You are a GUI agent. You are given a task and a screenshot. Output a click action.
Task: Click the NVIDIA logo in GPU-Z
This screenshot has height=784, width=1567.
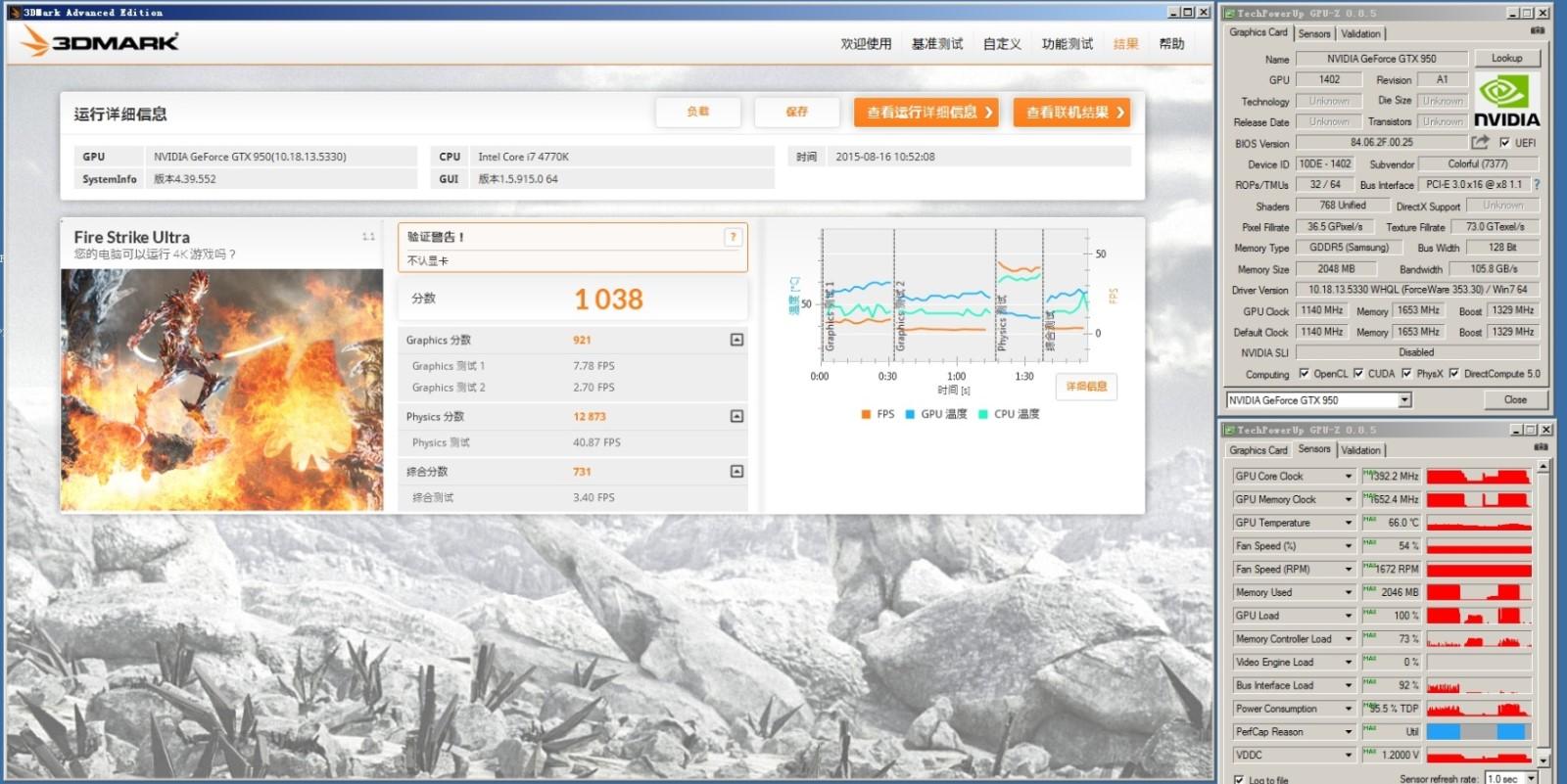tap(1506, 101)
